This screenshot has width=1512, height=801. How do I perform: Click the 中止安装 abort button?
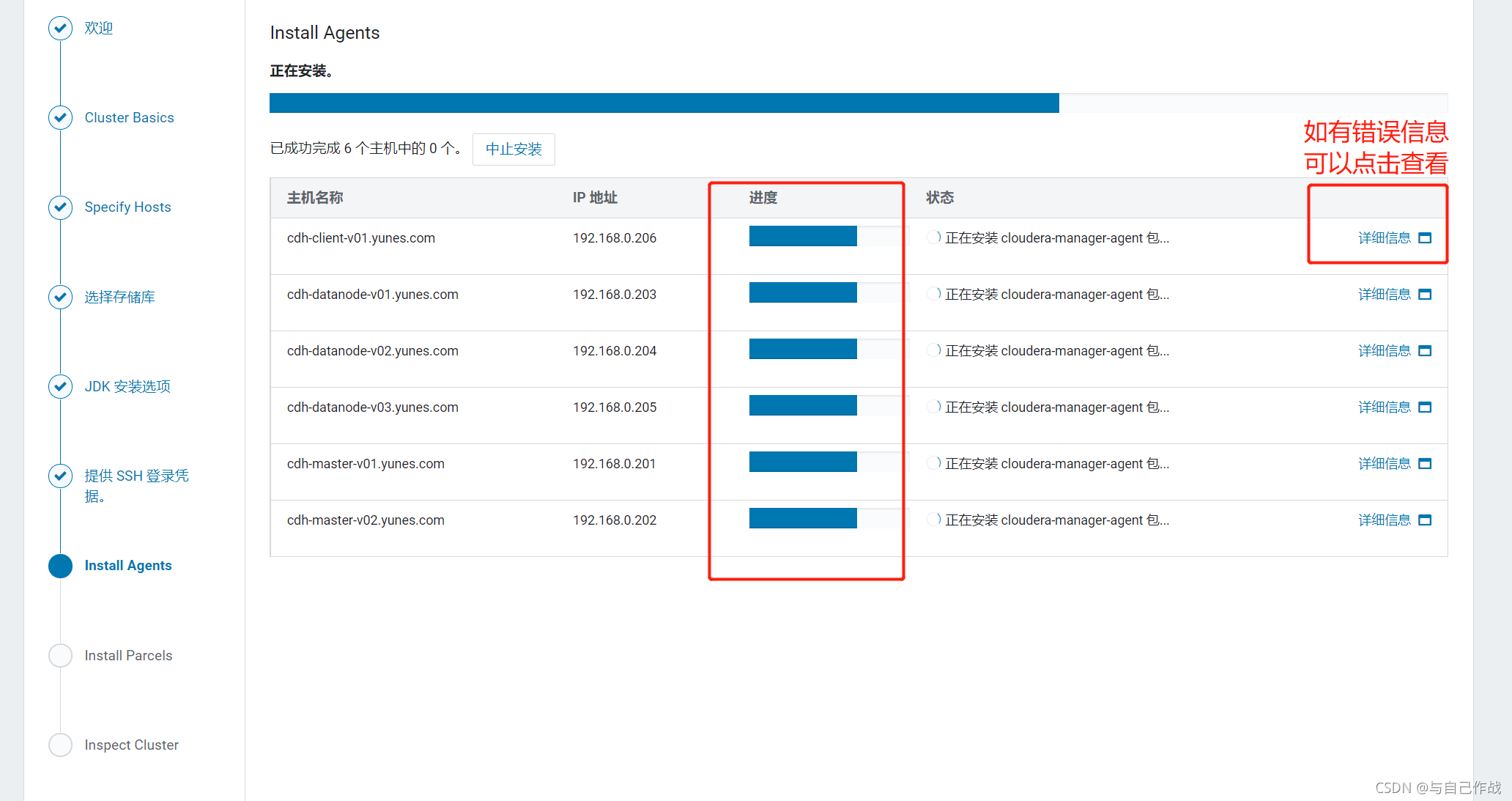(514, 150)
